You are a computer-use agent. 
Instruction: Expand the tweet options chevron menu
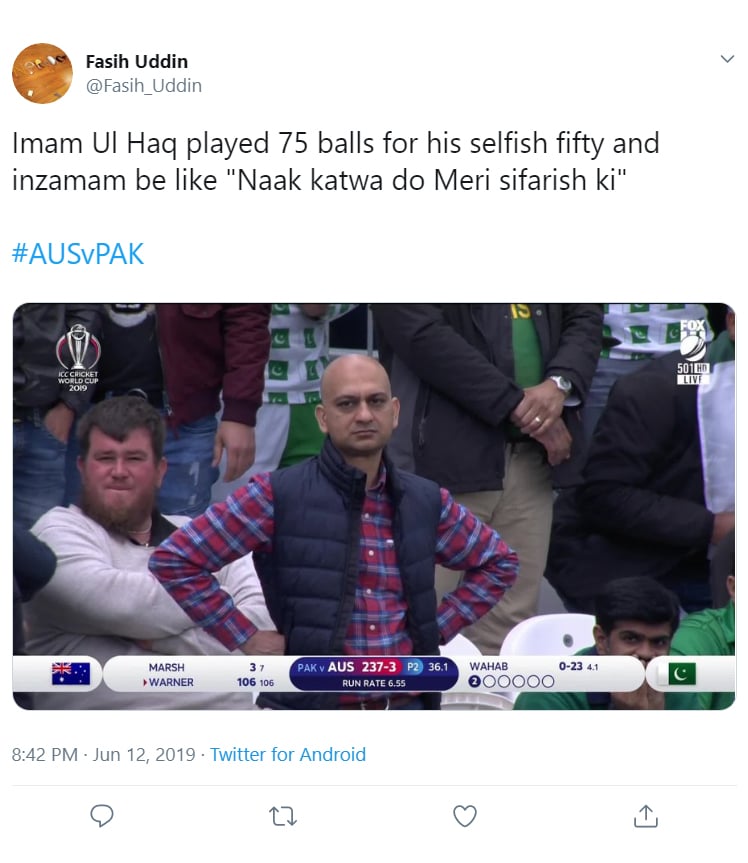coord(727,60)
